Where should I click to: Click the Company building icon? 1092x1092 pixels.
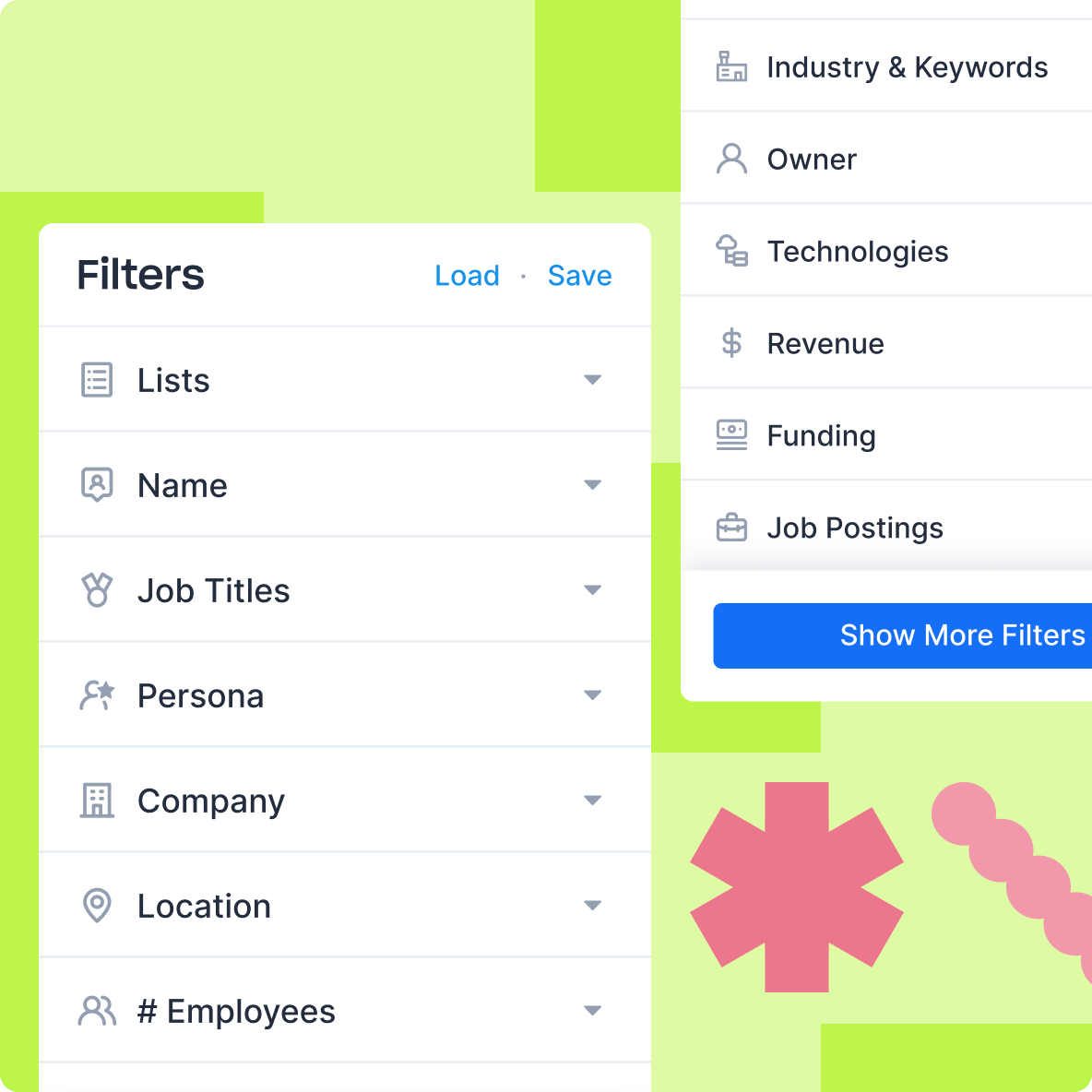(x=97, y=800)
